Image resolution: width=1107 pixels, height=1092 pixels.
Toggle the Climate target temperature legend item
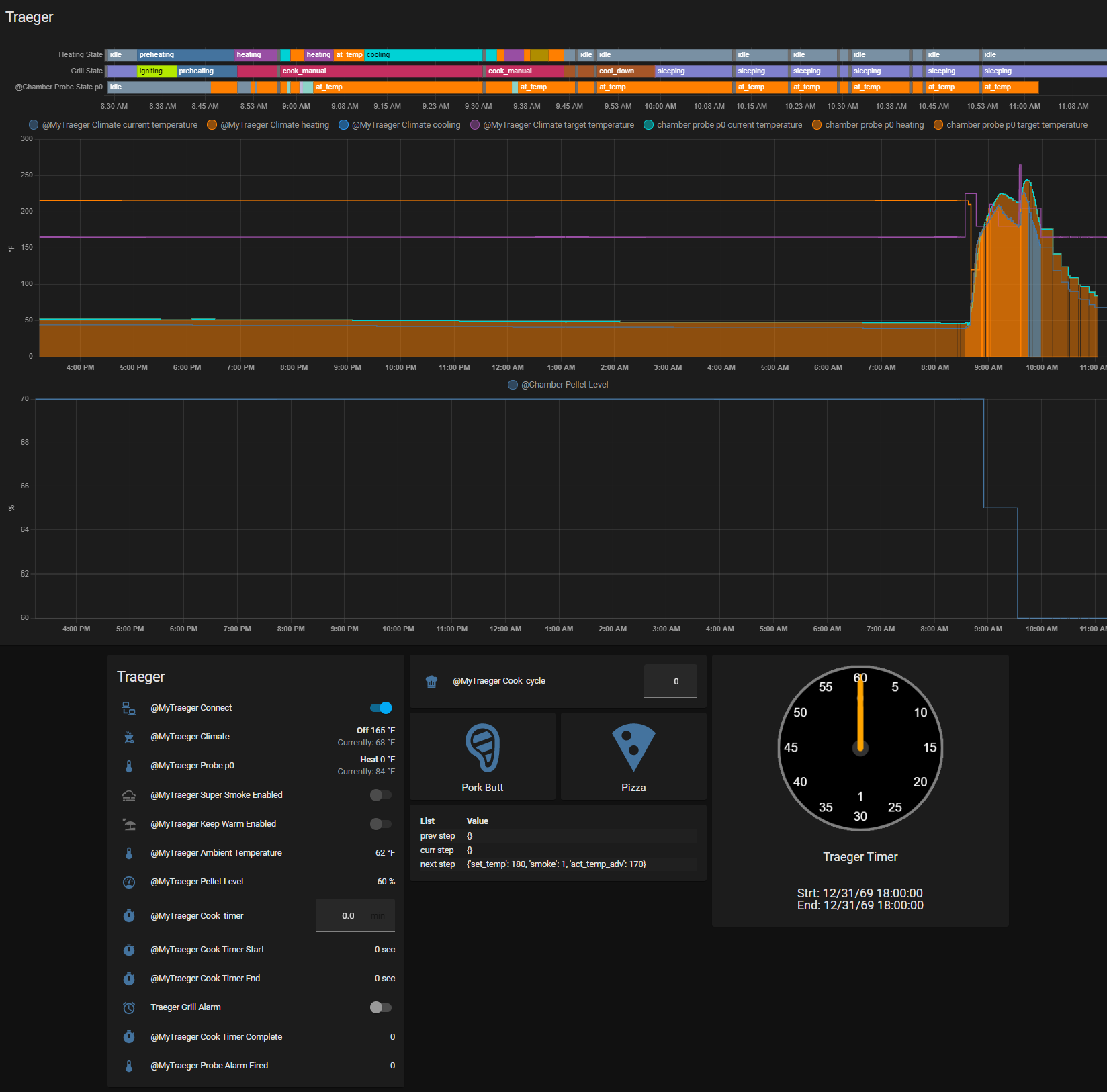552,125
